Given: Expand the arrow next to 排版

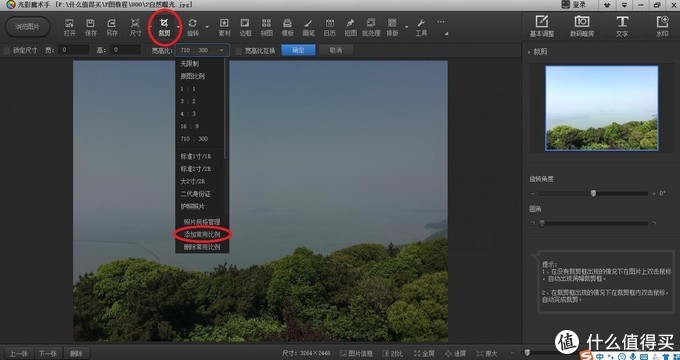Looking at the screenshot, I should point(406,27).
